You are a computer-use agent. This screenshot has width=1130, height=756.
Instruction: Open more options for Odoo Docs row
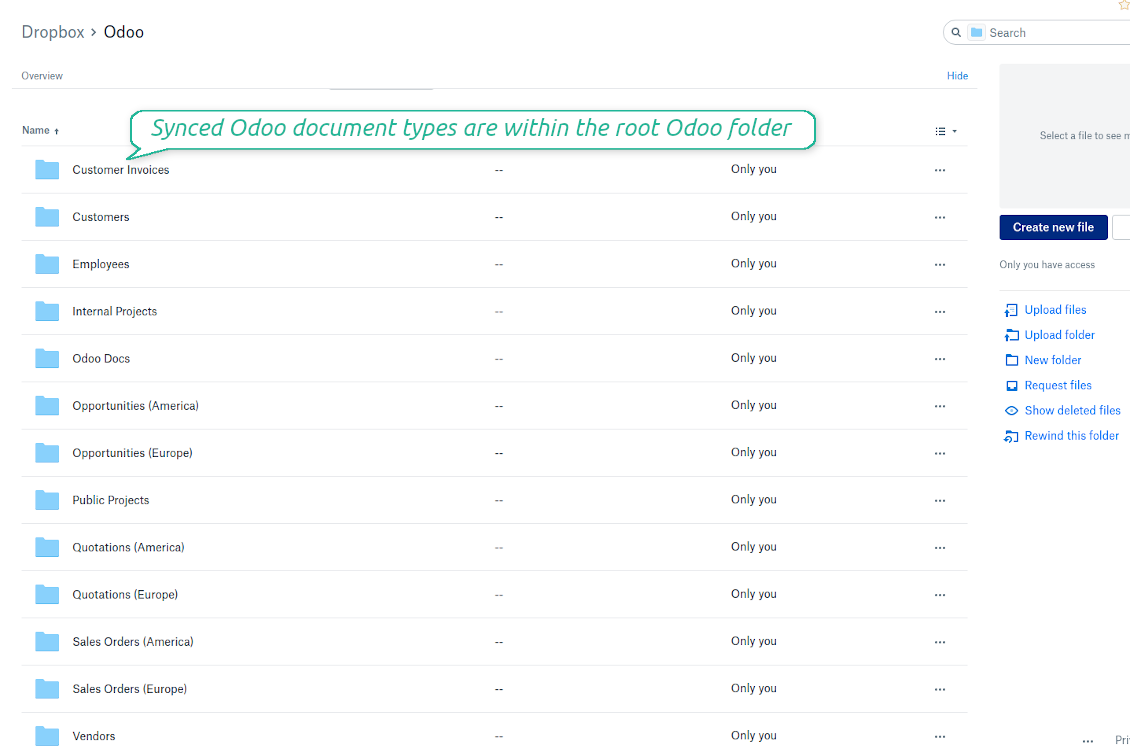[x=940, y=359]
